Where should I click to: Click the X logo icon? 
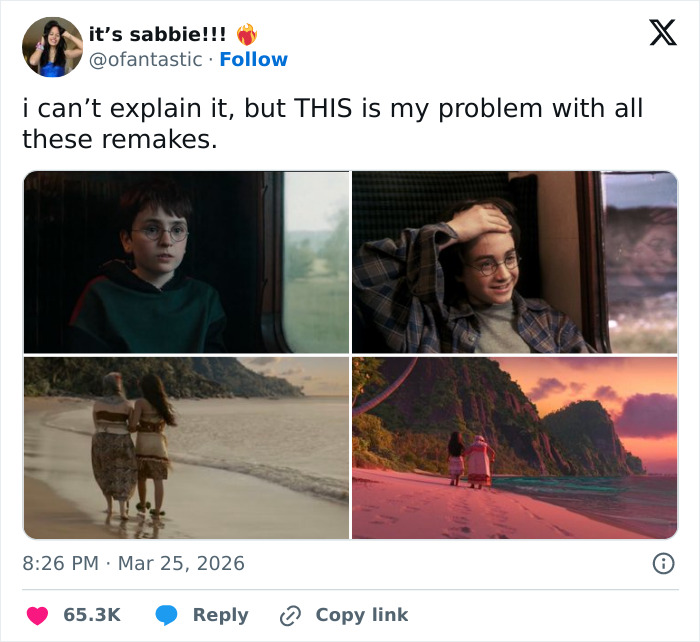pyautogui.click(x=662, y=33)
